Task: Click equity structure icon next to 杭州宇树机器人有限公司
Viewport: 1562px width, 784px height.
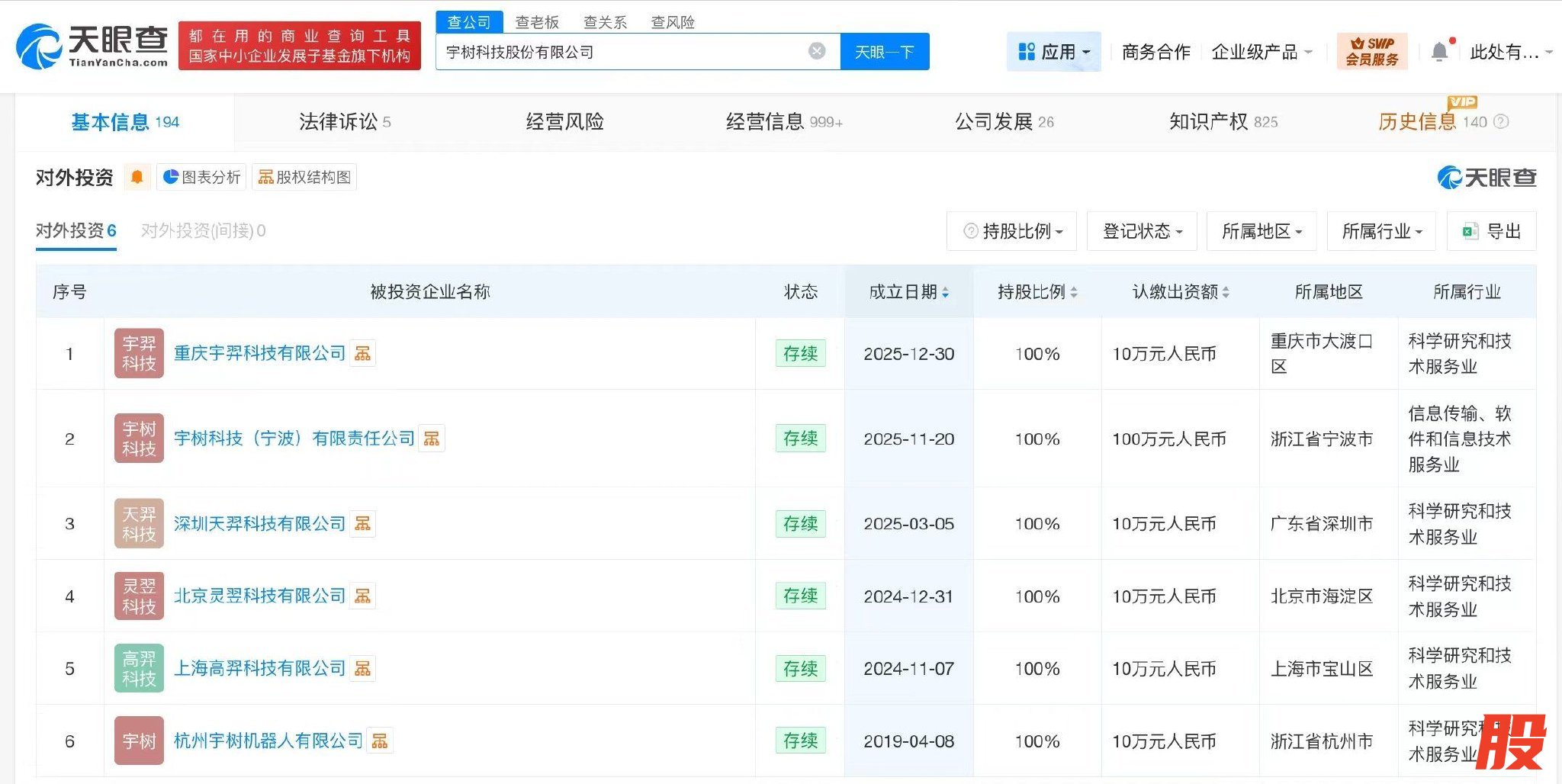Action: (380, 741)
